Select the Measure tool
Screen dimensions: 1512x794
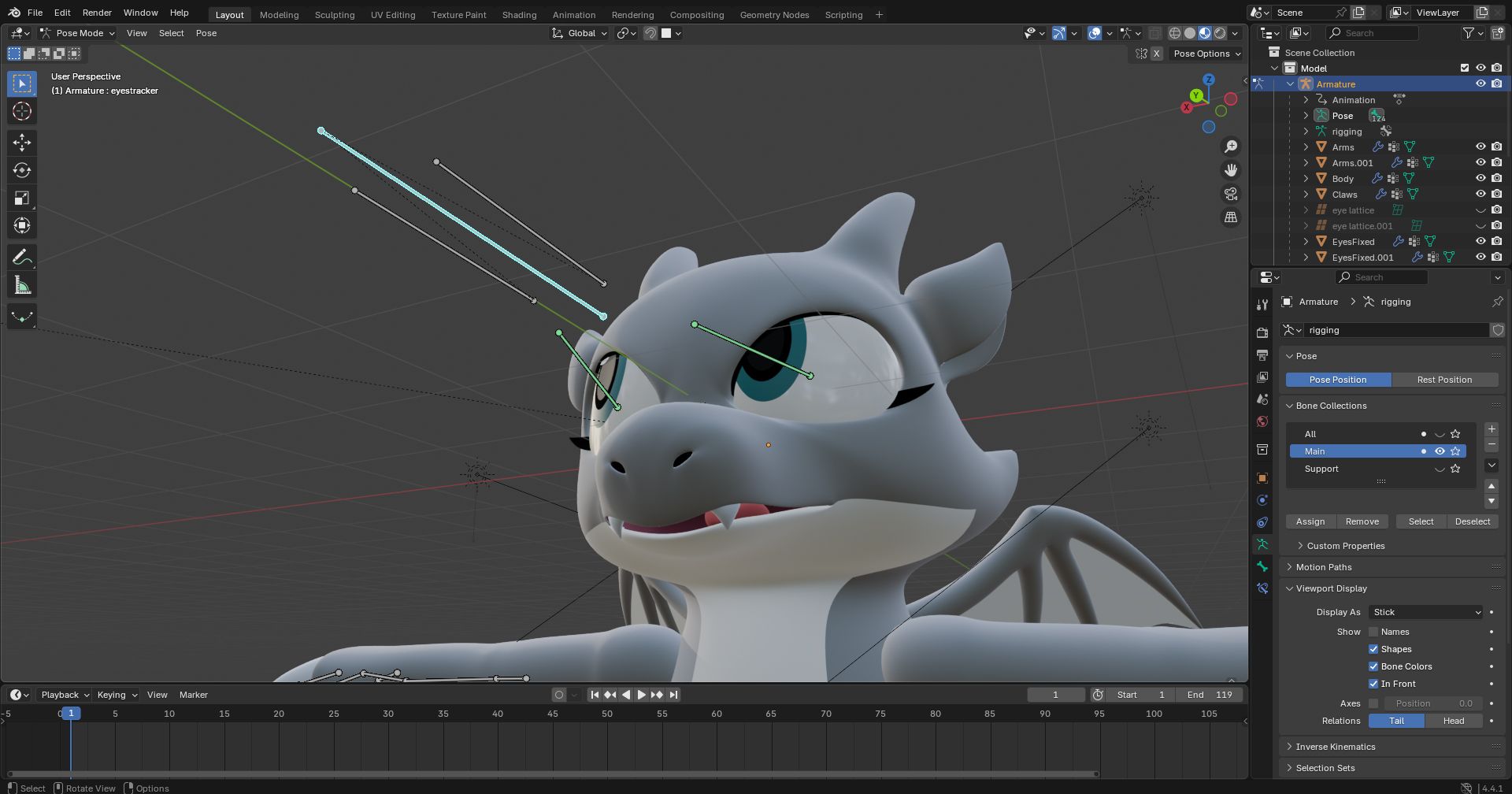pos(22,284)
